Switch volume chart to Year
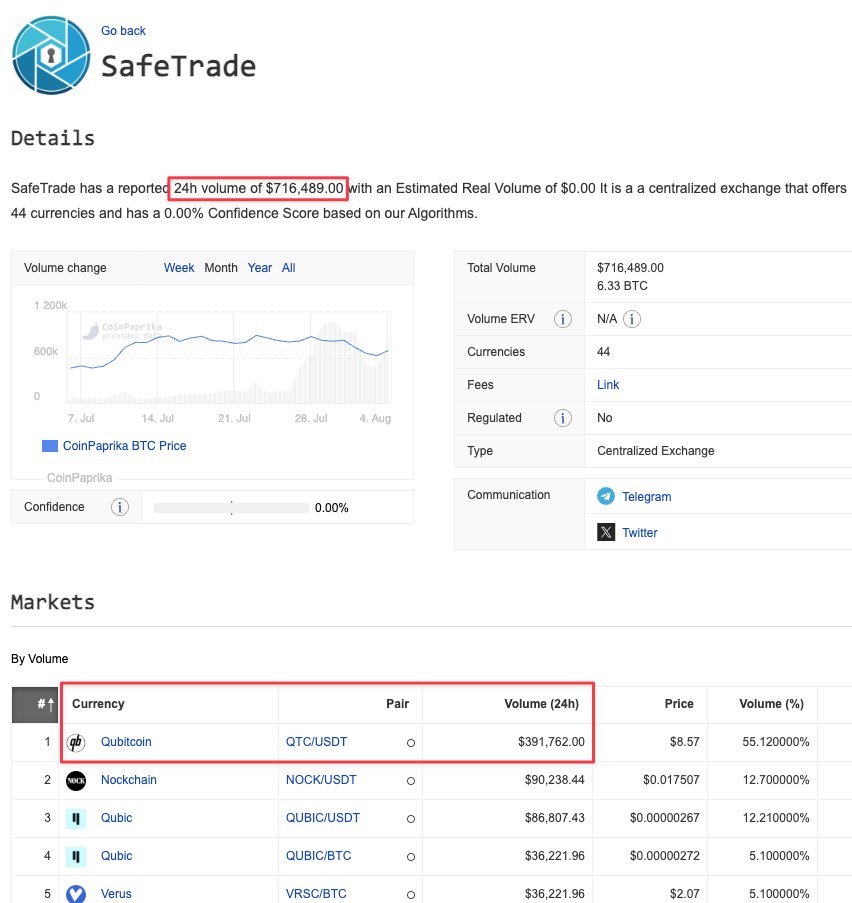 point(259,268)
